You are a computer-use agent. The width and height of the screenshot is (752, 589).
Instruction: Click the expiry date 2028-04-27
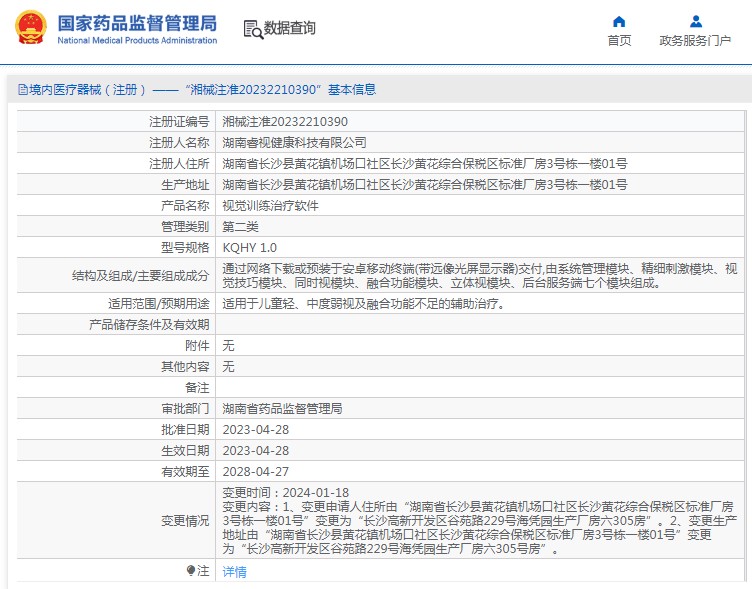(255, 471)
